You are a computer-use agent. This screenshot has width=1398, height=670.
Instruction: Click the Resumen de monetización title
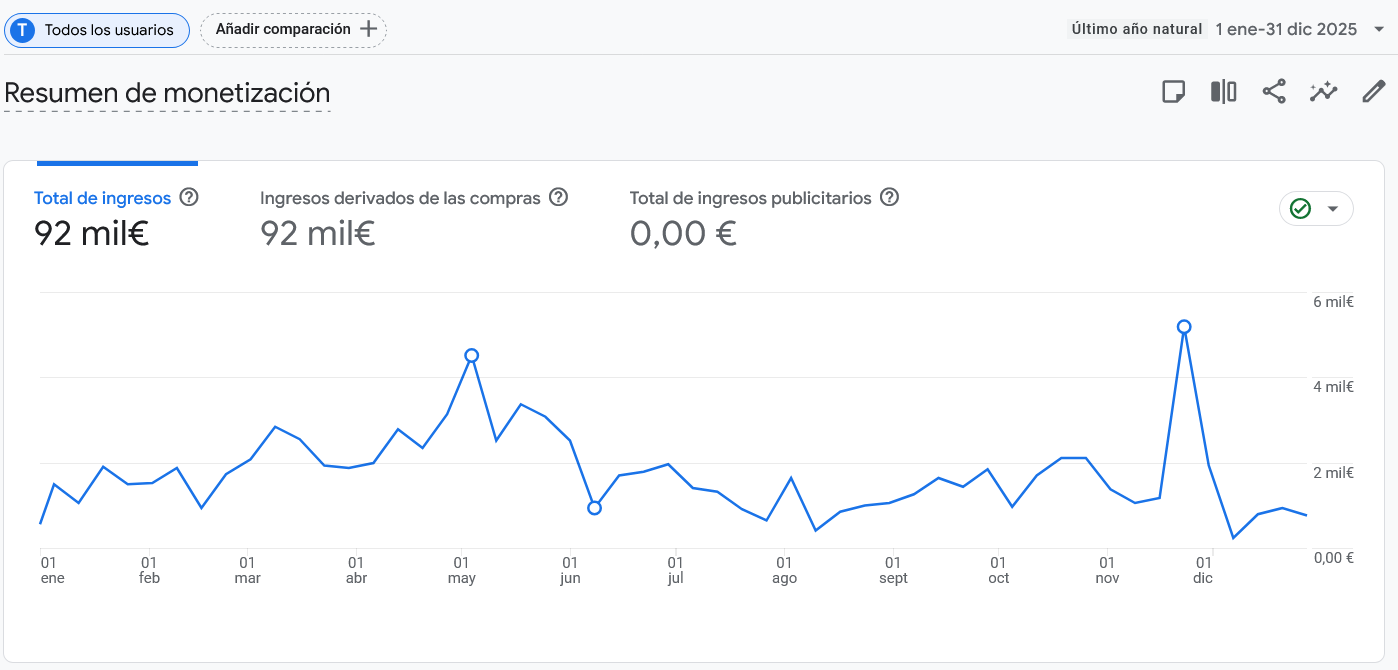click(167, 93)
